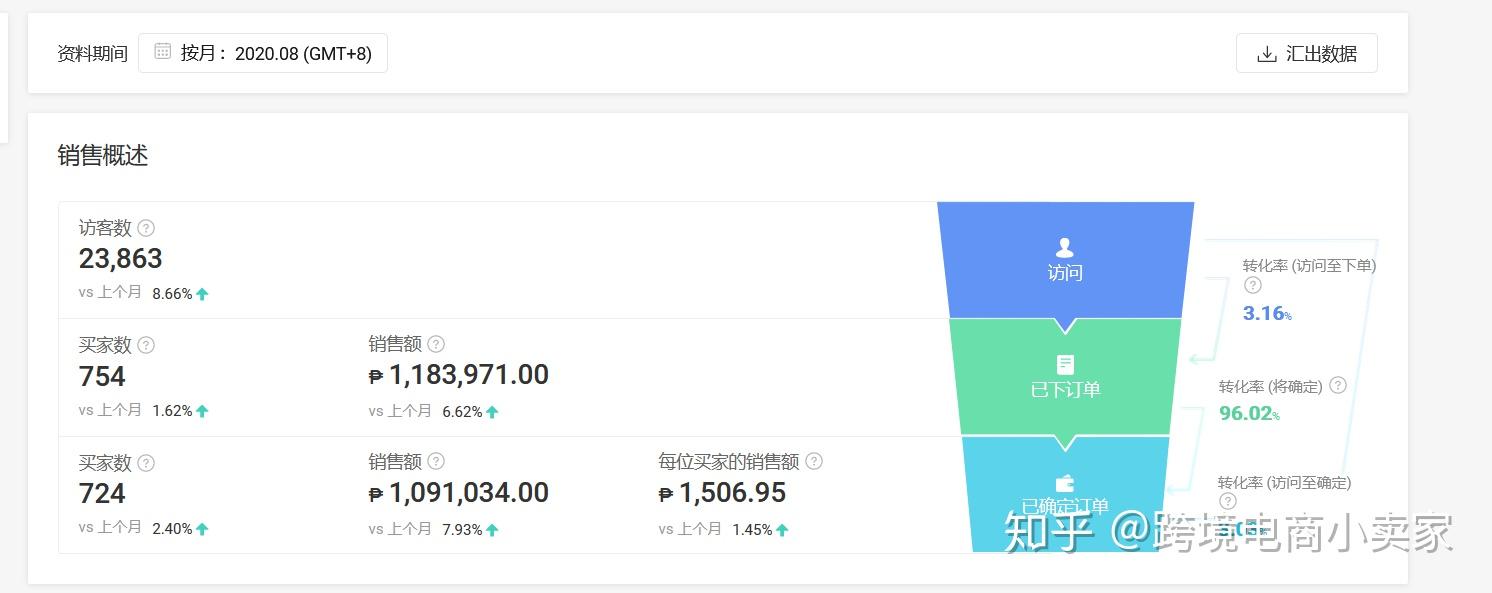Click the question mark beside 每位买家的销售额
This screenshot has width=1492, height=593.
(x=814, y=461)
